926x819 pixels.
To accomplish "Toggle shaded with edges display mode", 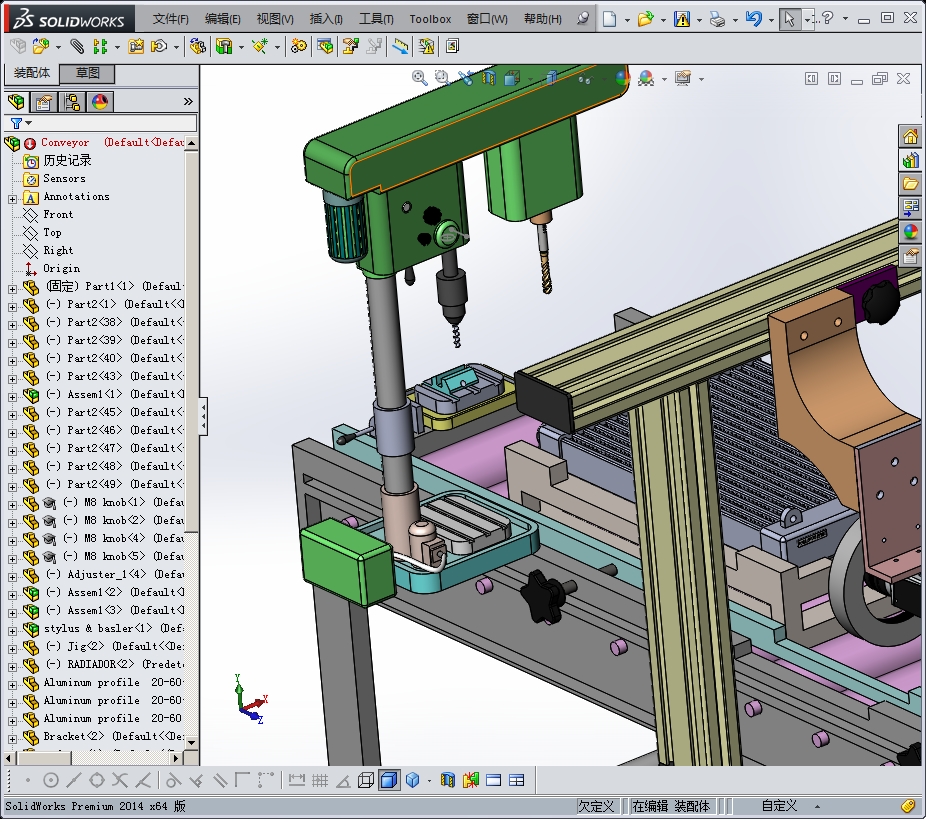I will [x=389, y=780].
